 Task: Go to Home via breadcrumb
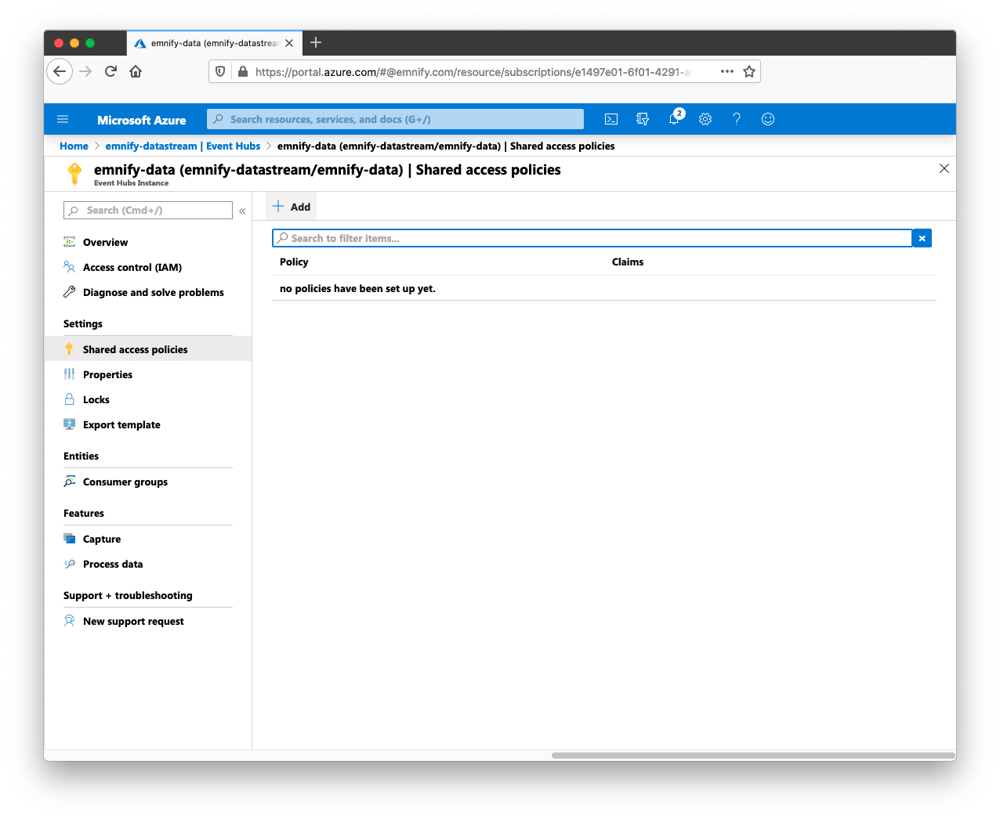click(74, 146)
